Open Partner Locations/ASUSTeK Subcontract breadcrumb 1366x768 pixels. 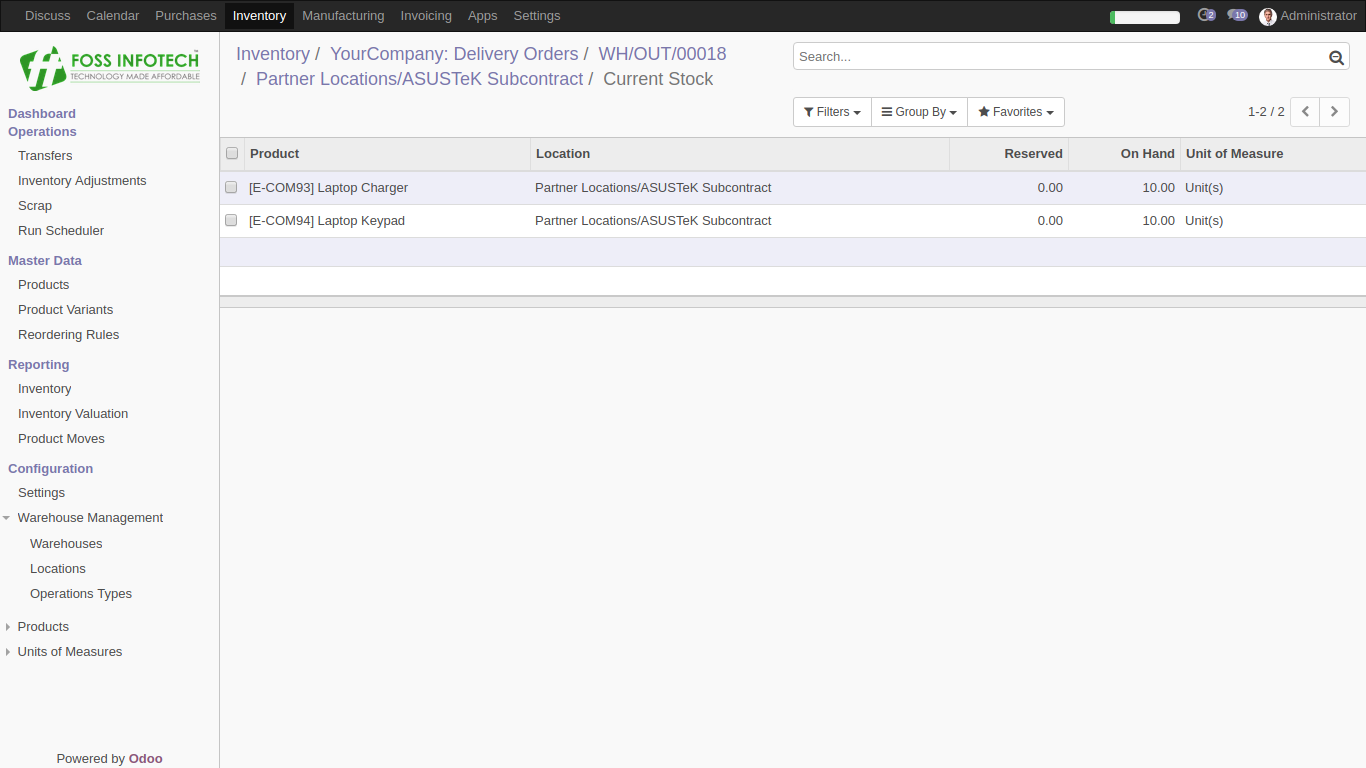(x=419, y=79)
